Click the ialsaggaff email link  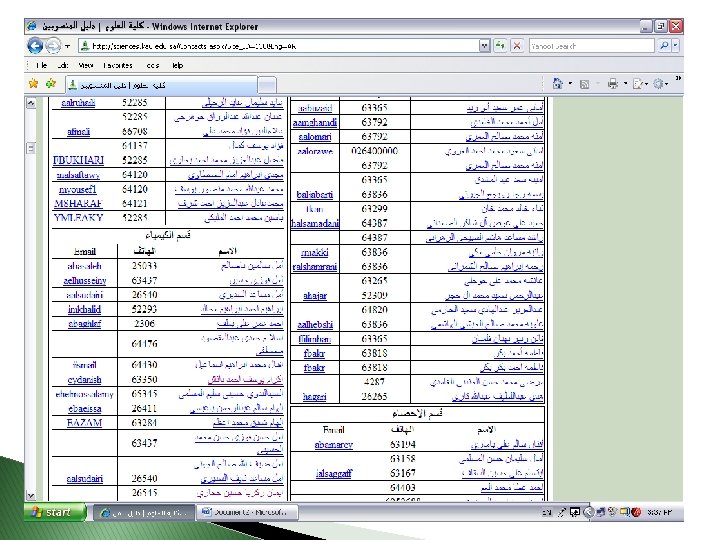coord(333,473)
